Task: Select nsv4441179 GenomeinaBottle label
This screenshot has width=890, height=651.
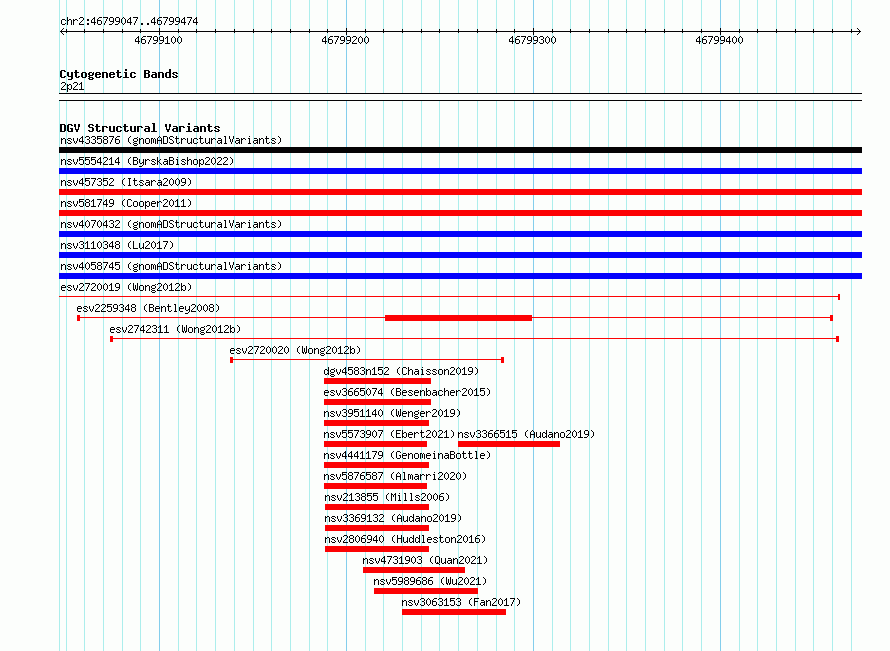Action: (x=407, y=455)
